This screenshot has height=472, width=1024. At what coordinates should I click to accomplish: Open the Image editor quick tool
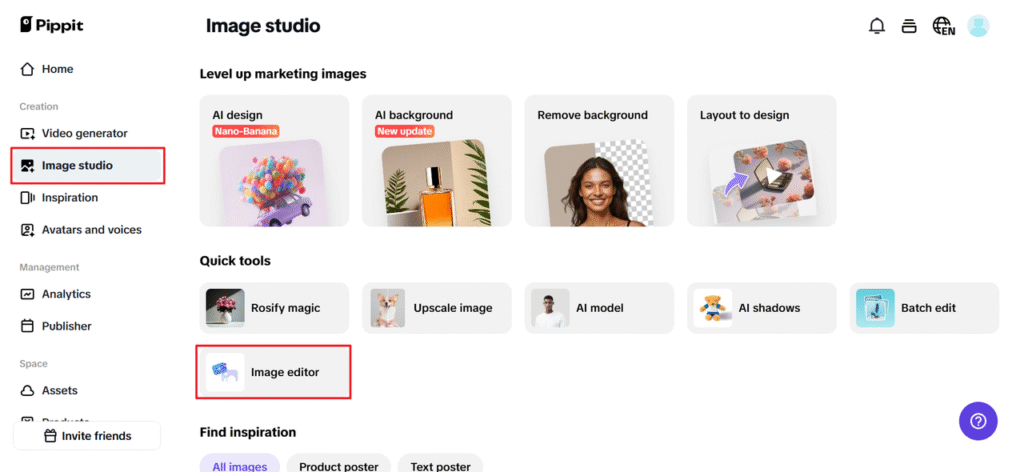[x=273, y=372]
